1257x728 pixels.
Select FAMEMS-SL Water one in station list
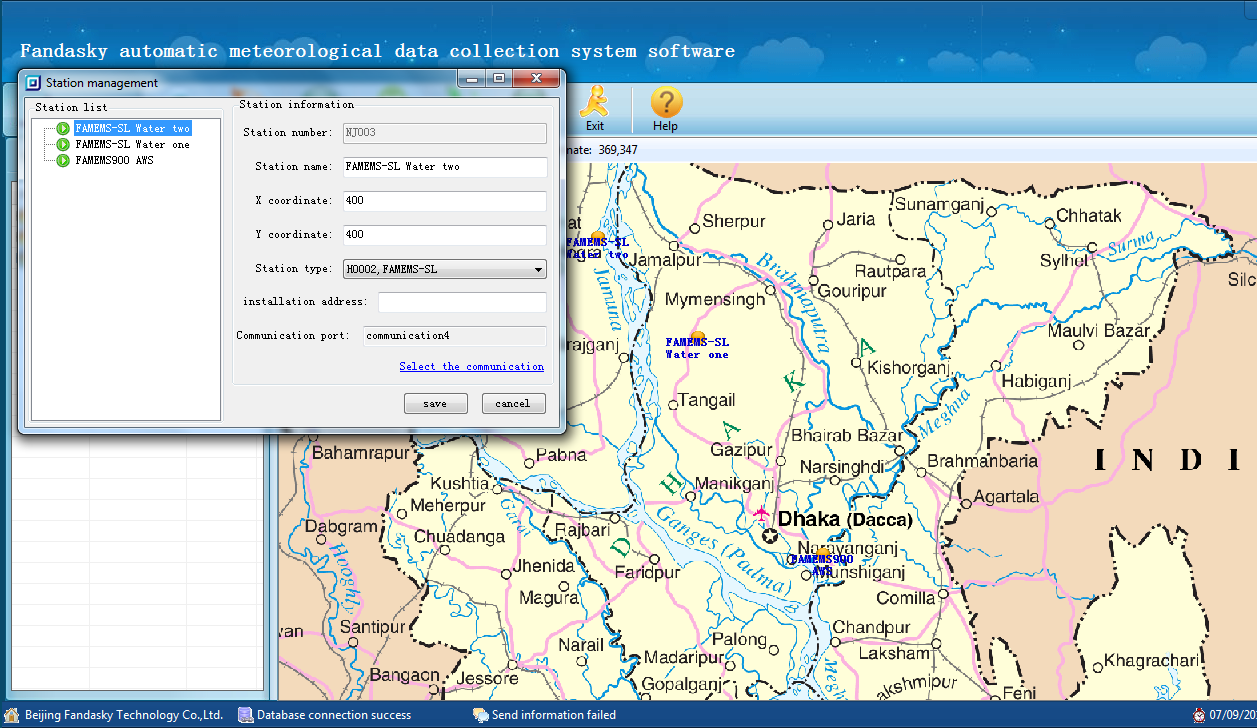click(132, 144)
